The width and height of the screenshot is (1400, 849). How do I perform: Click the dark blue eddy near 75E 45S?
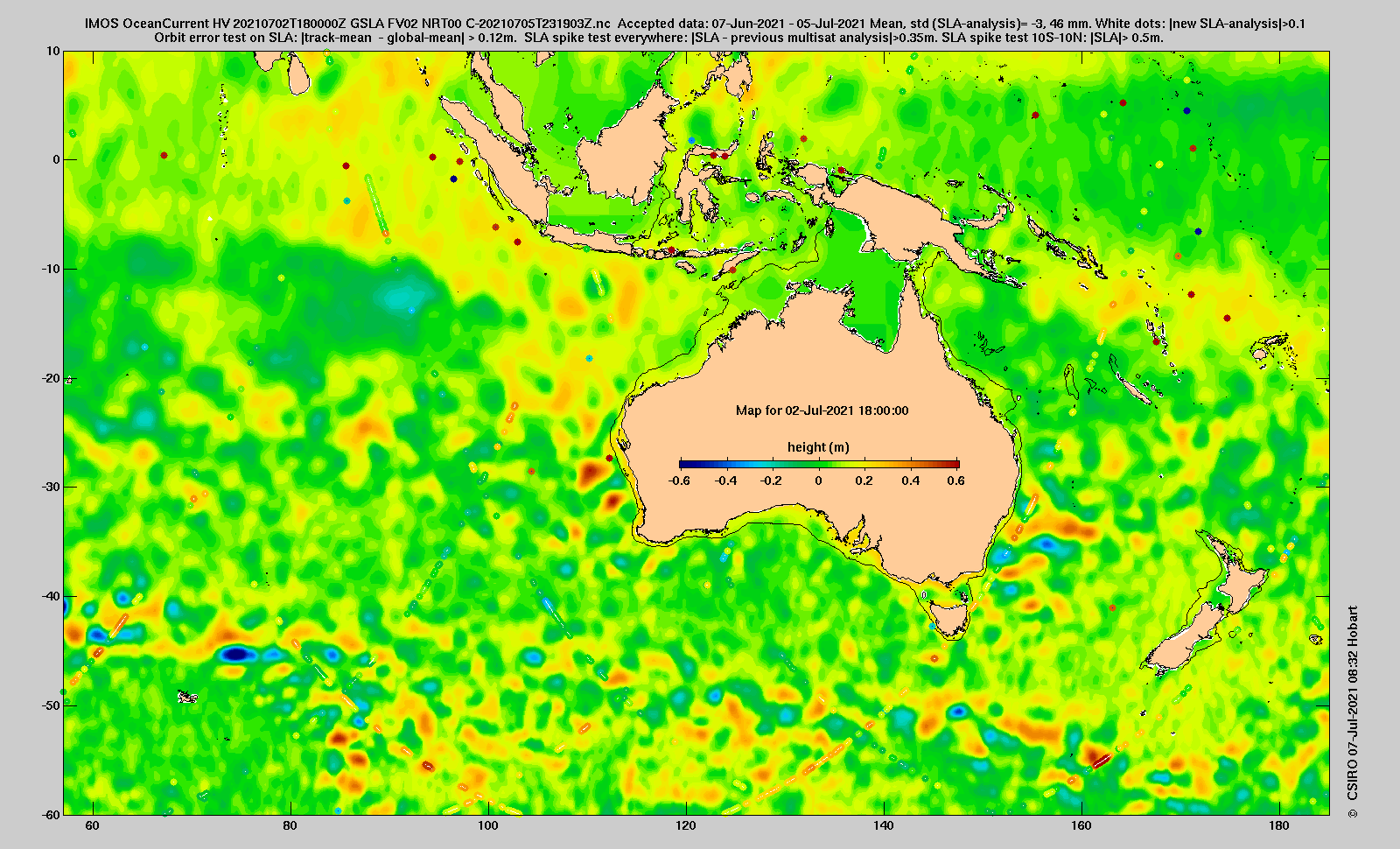tap(236, 653)
